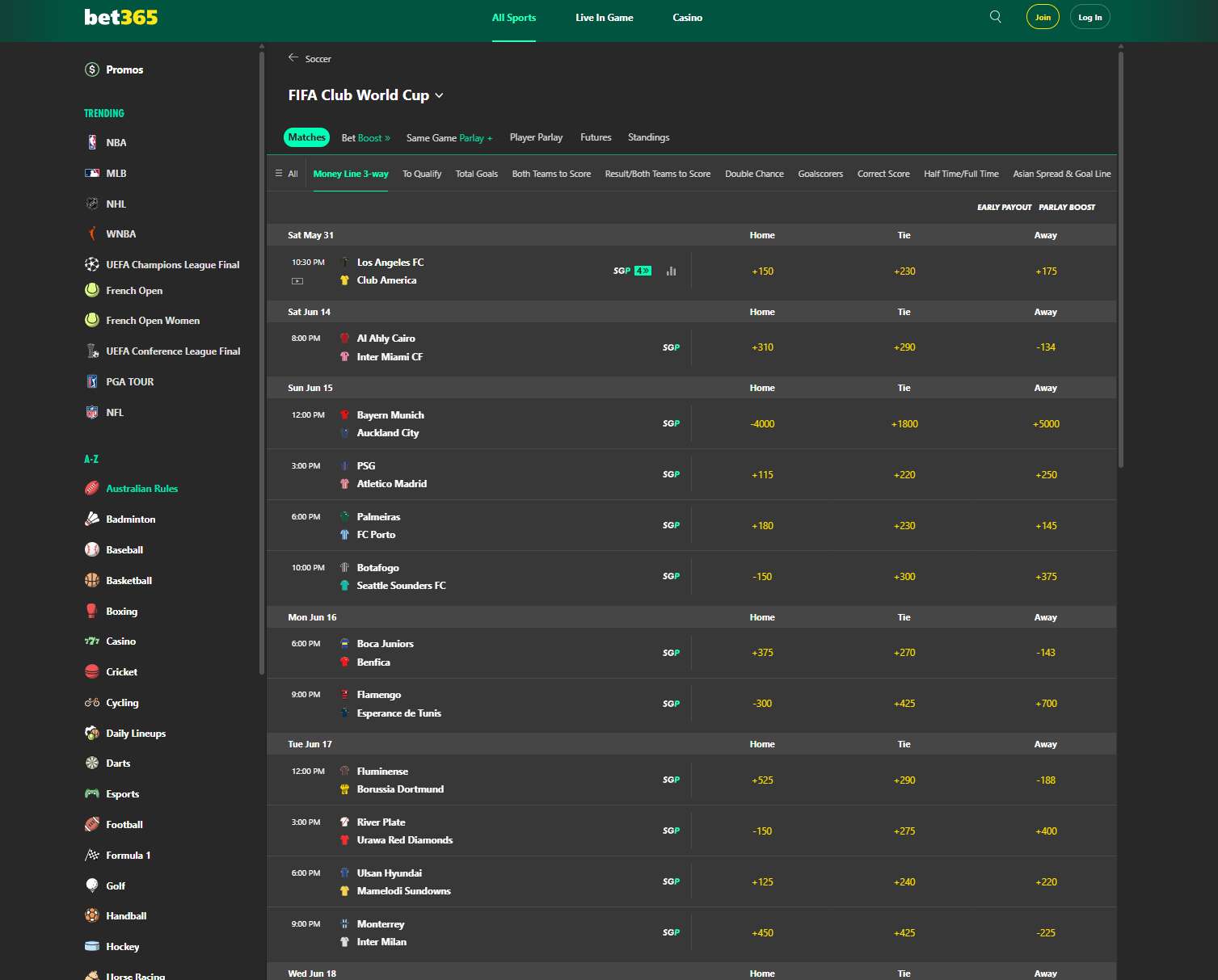This screenshot has height=980, width=1218.
Task: Select +150 Home odds for Los Angeles FC
Action: click(762, 271)
